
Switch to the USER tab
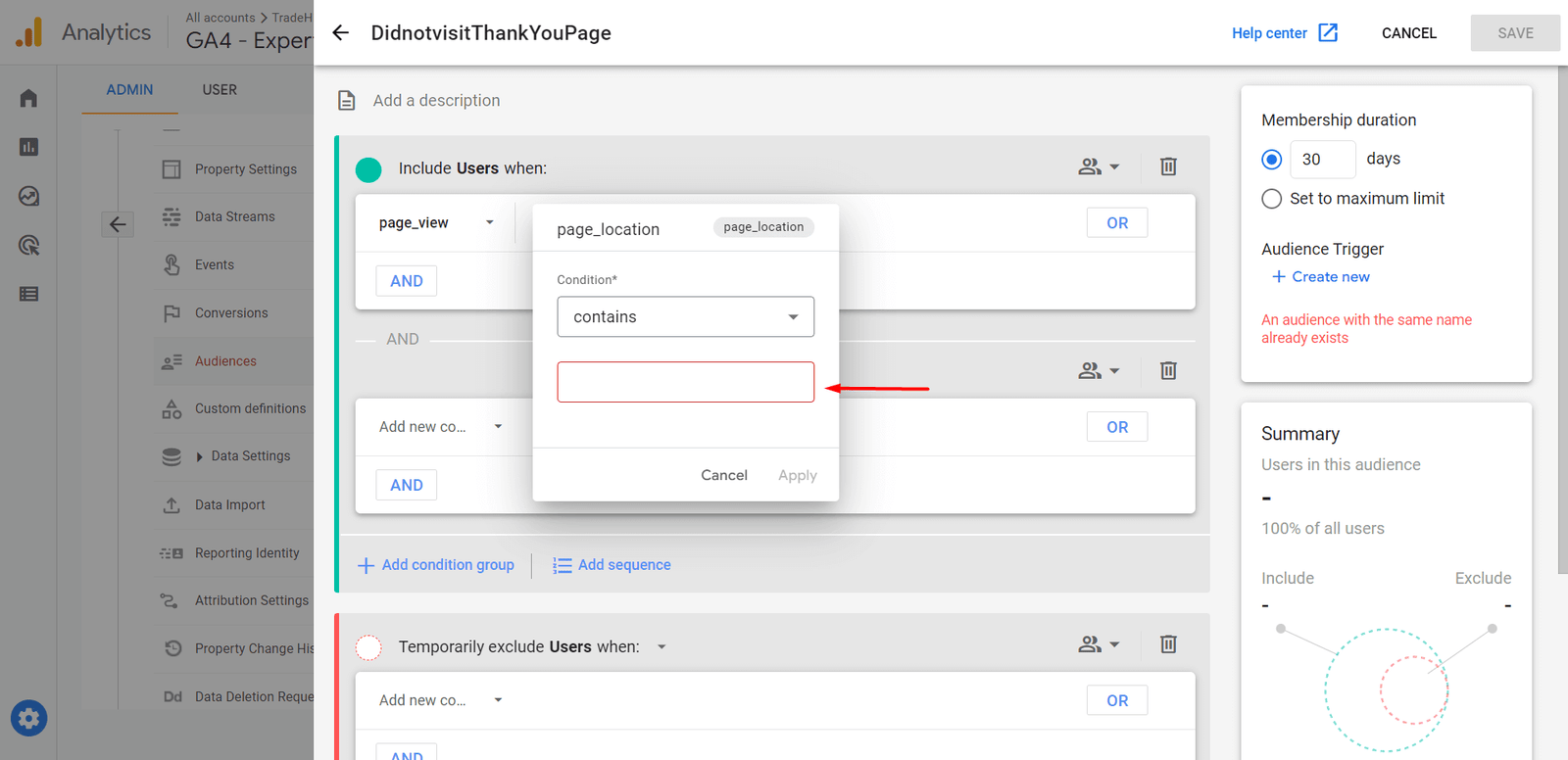(220, 89)
